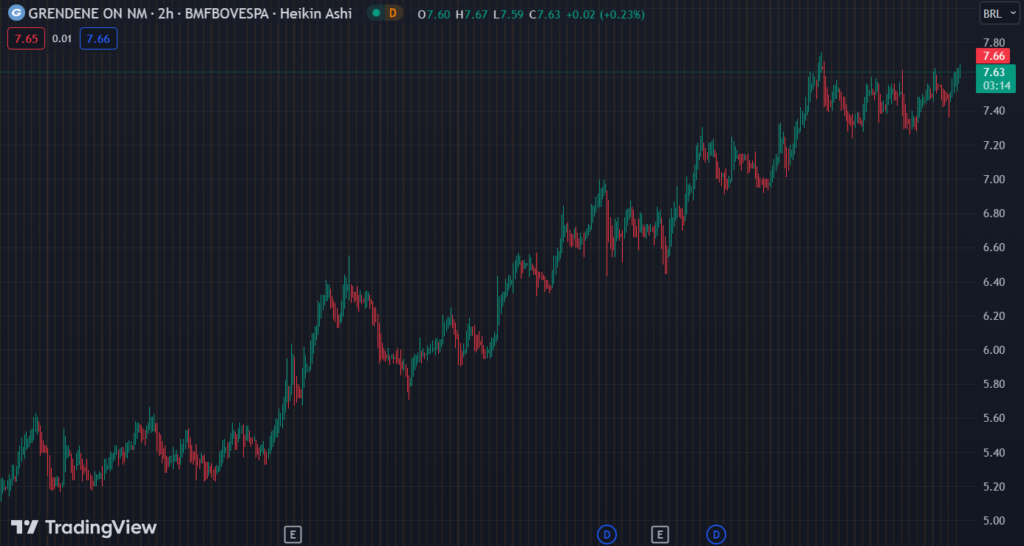This screenshot has height=546, width=1024.
Task: Click the C7.63 close value in legend
Action: point(545,14)
